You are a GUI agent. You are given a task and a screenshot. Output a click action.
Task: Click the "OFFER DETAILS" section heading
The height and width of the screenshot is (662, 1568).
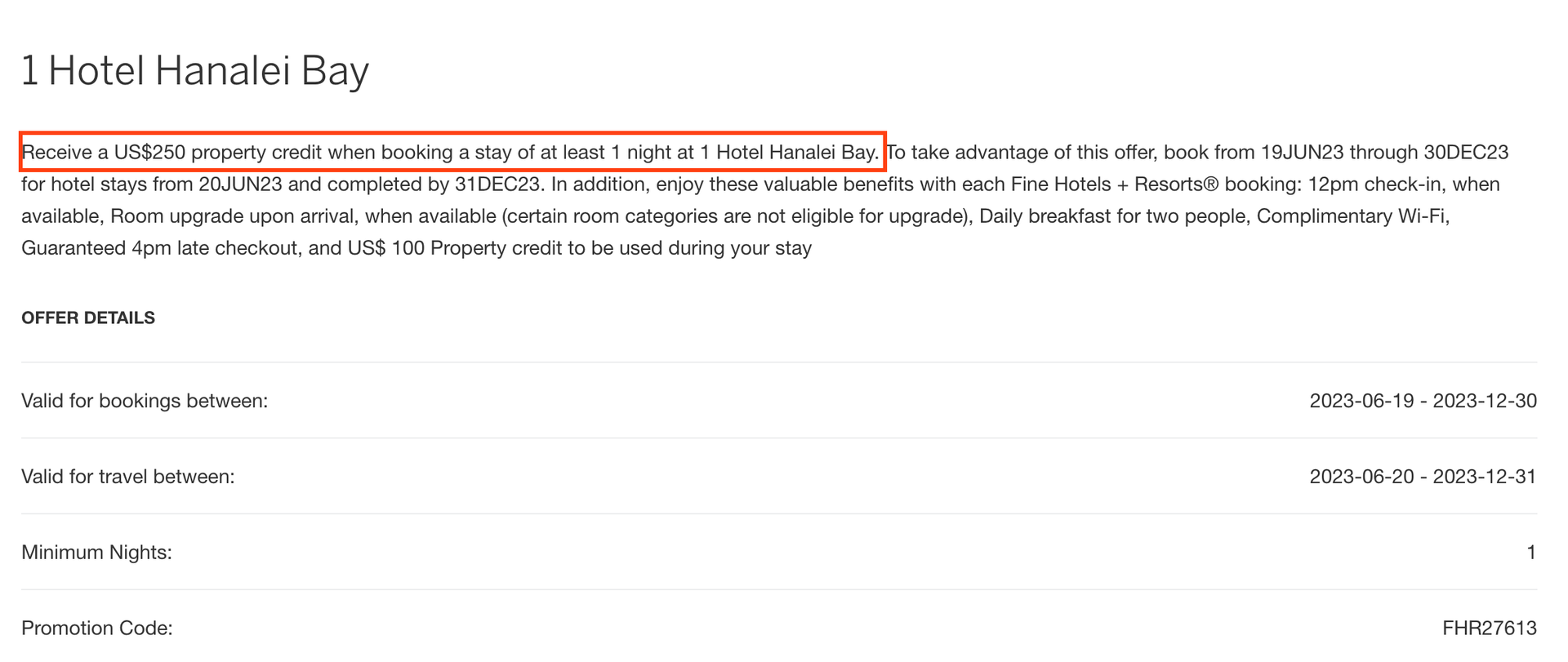pyautogui.click(x=88, y=318)
